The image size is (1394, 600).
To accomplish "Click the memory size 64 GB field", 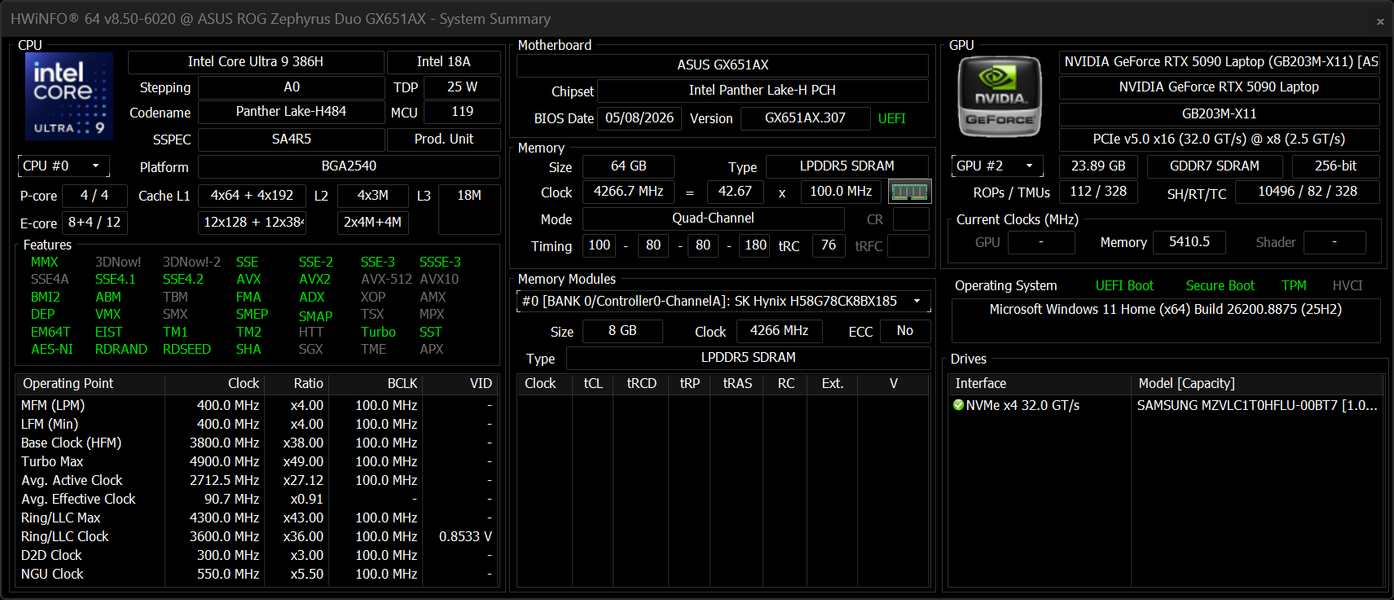I will 628,166.
